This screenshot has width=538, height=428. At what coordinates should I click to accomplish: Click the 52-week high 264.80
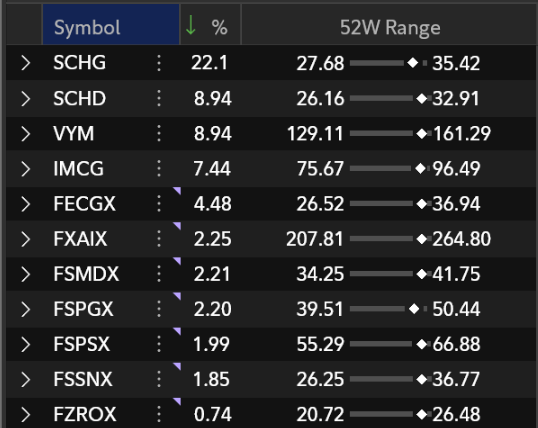pyautogui.click(x=461, y=239)
